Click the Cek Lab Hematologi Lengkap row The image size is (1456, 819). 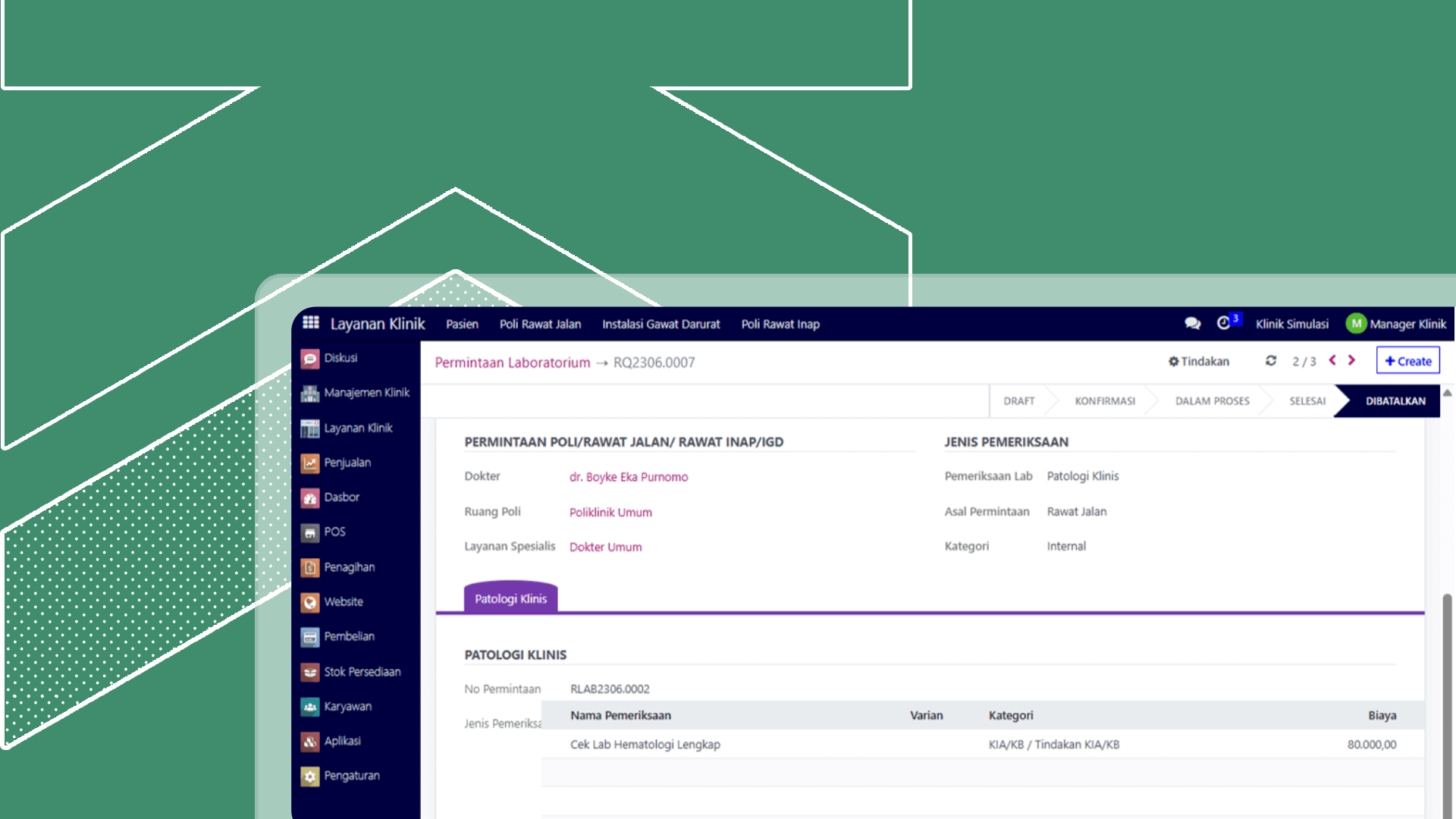coord(645,745)
